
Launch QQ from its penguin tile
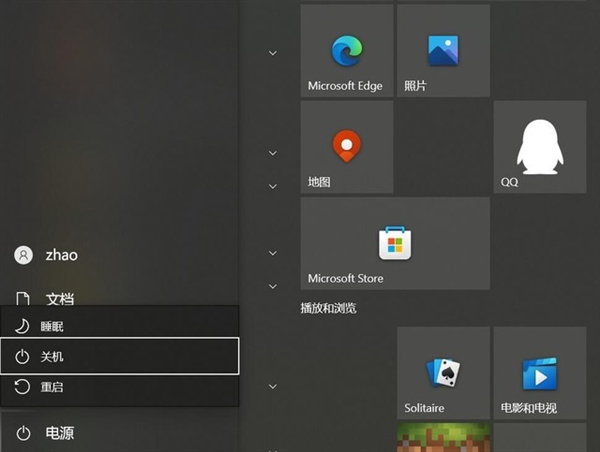tap(539, 147)
